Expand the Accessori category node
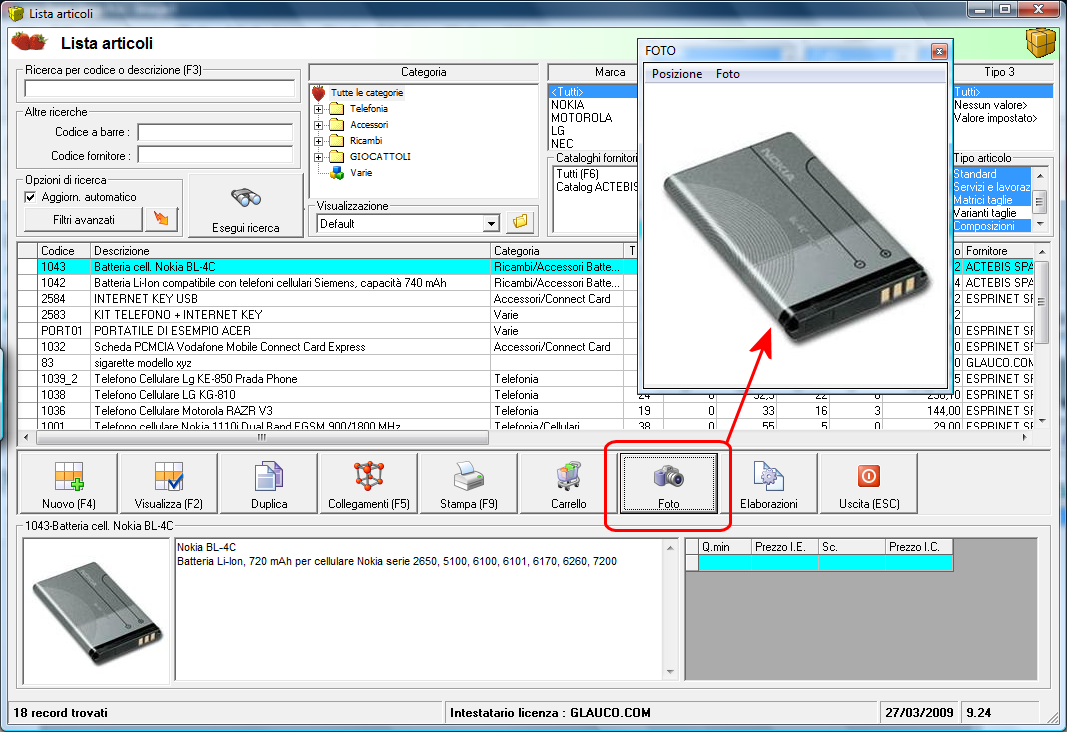 (x=318, y=125)
